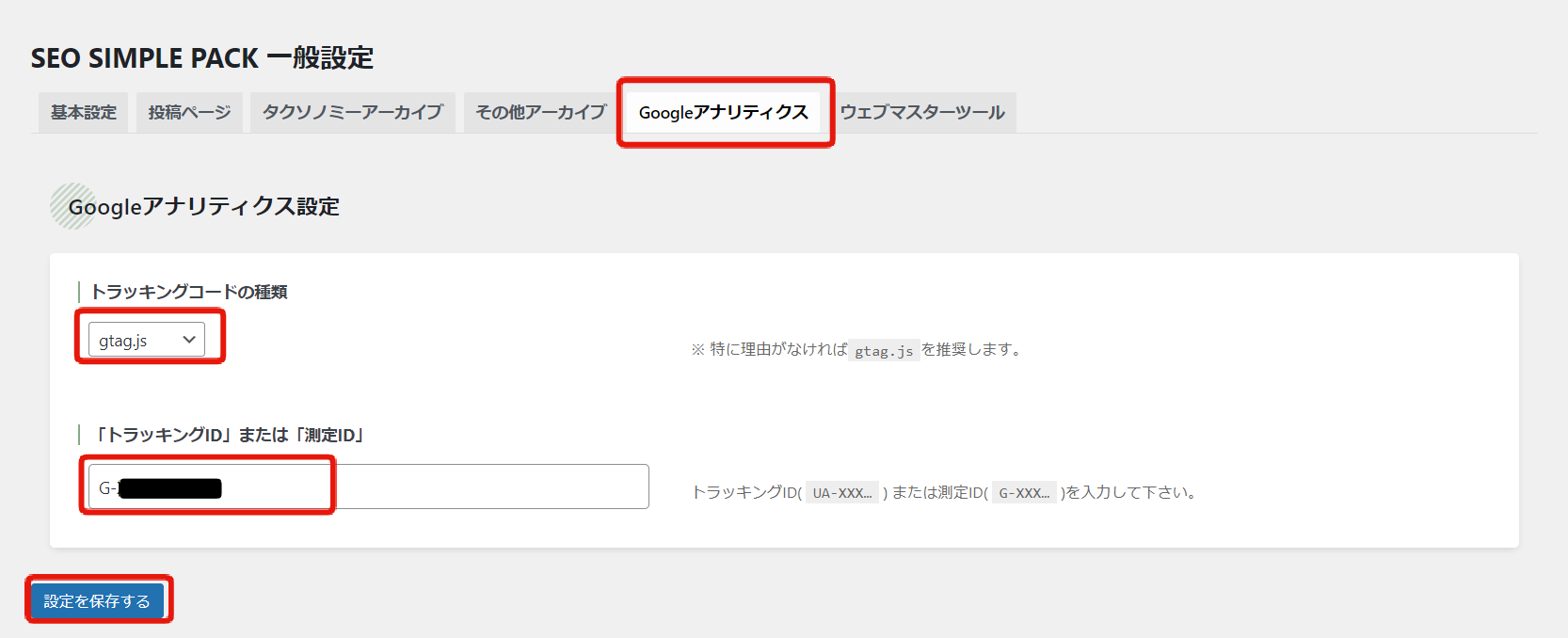Click the トラッキングコードの種類 field label
Viewport: 1568px width, 638px height.
(188, 292)
